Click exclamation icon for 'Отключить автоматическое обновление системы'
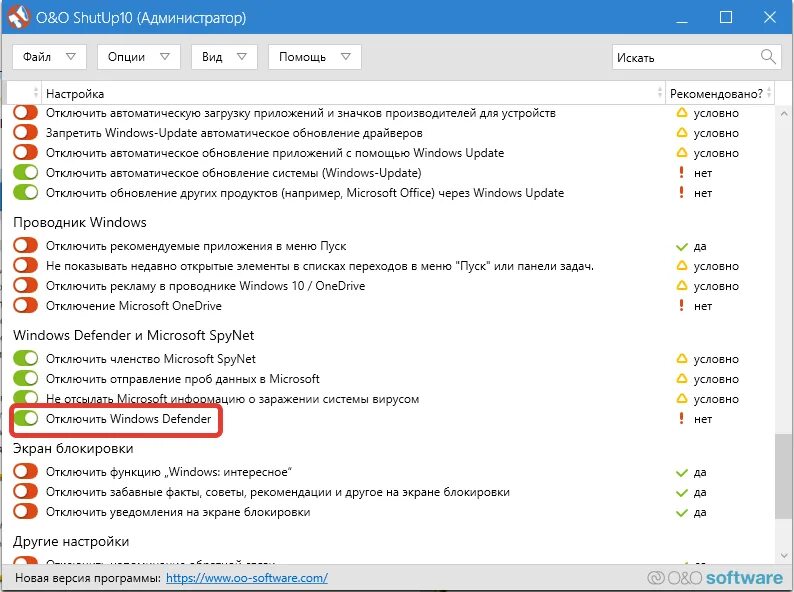Image resolution: width=794 pixels, height=592 pixels. [682, 173]
